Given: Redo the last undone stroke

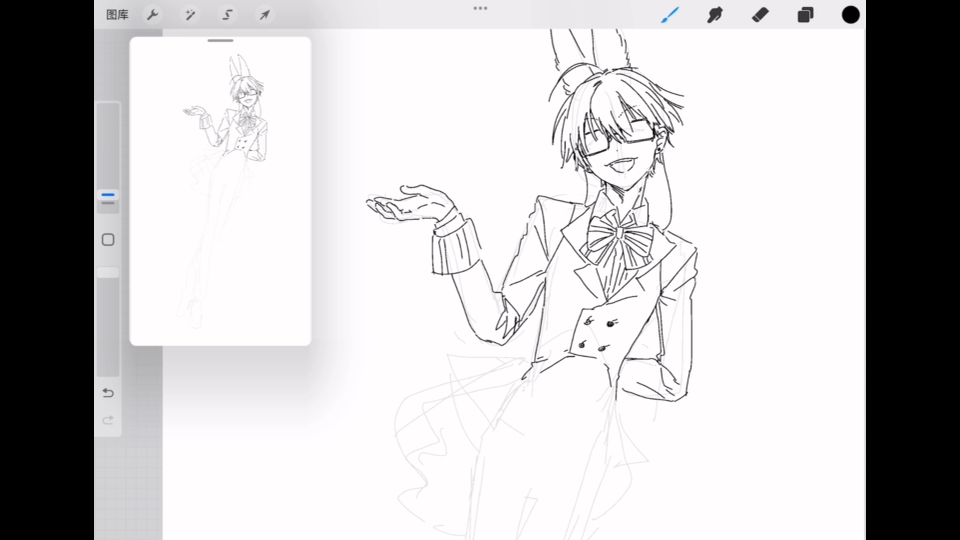Looking at the screenshot, I should 108,420.
